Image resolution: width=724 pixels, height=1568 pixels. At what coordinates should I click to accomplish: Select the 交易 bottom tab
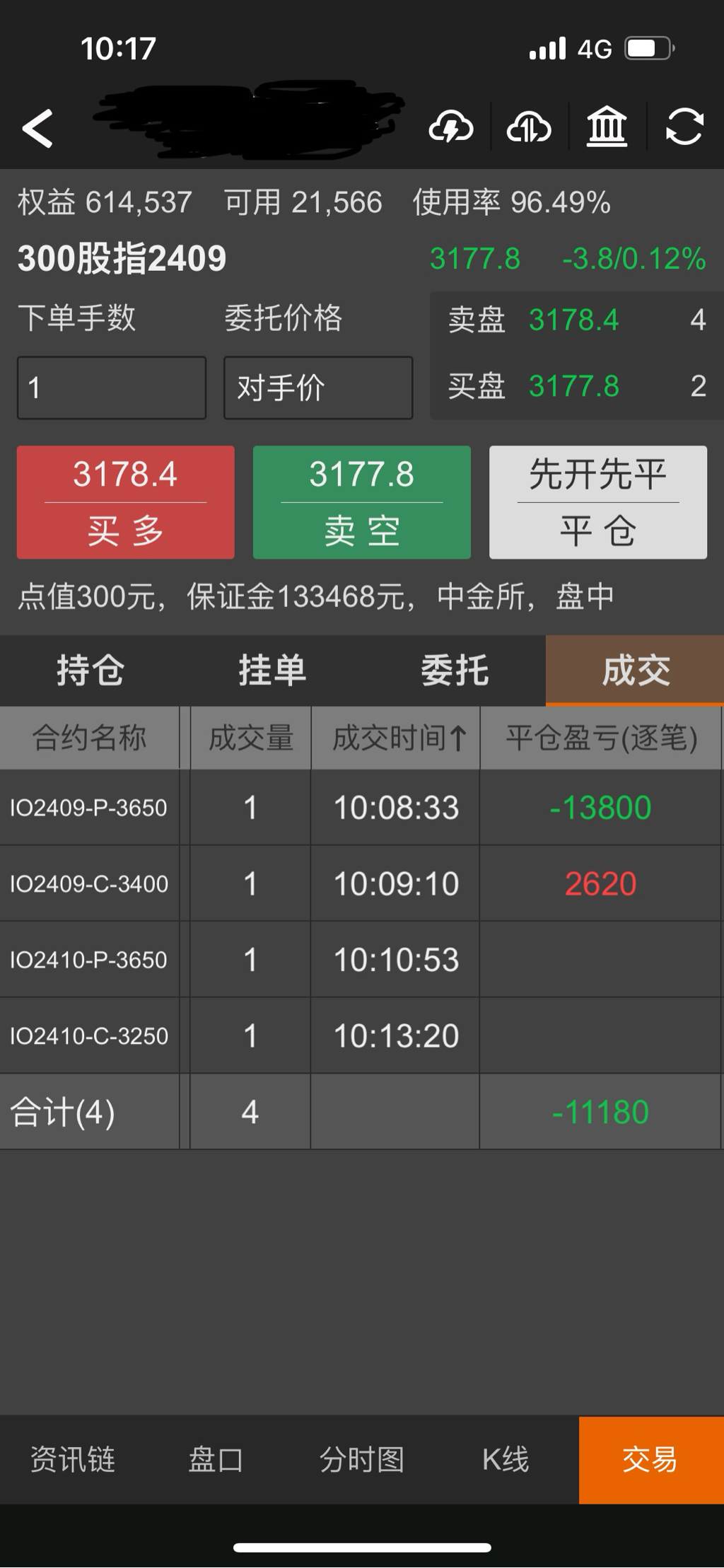point(651,1459)
